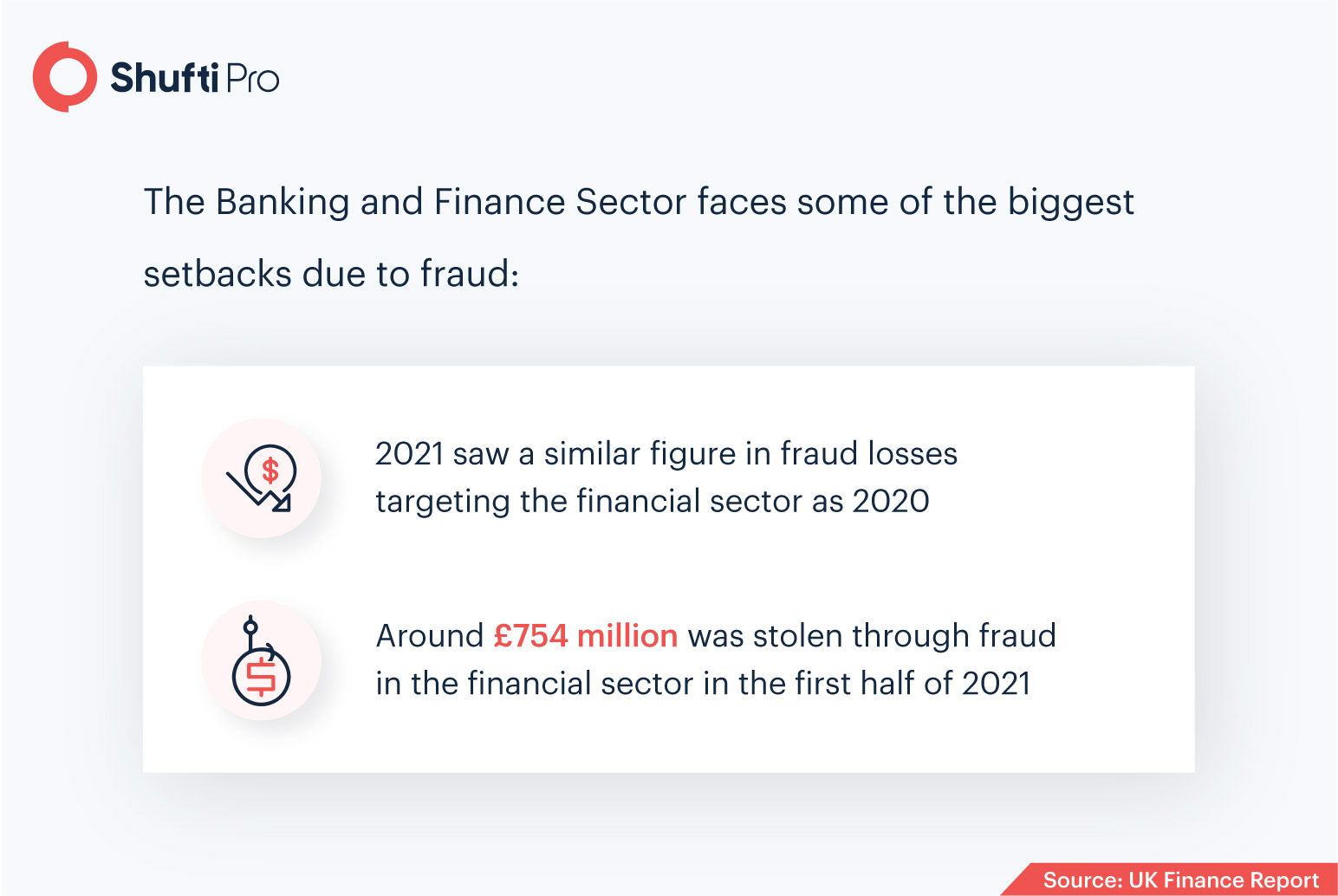
Task: Click text 'was stolen through fraud'
Action: [x=872, y=636]
